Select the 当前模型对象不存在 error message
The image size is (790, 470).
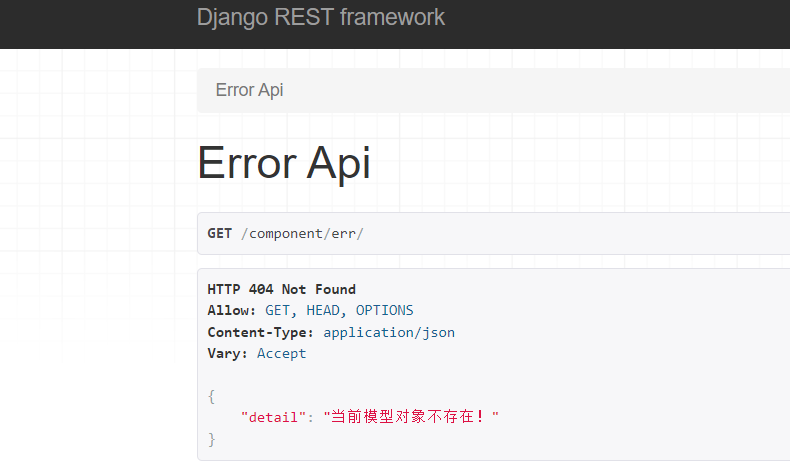pyautogui.click(x=411, y=417)
